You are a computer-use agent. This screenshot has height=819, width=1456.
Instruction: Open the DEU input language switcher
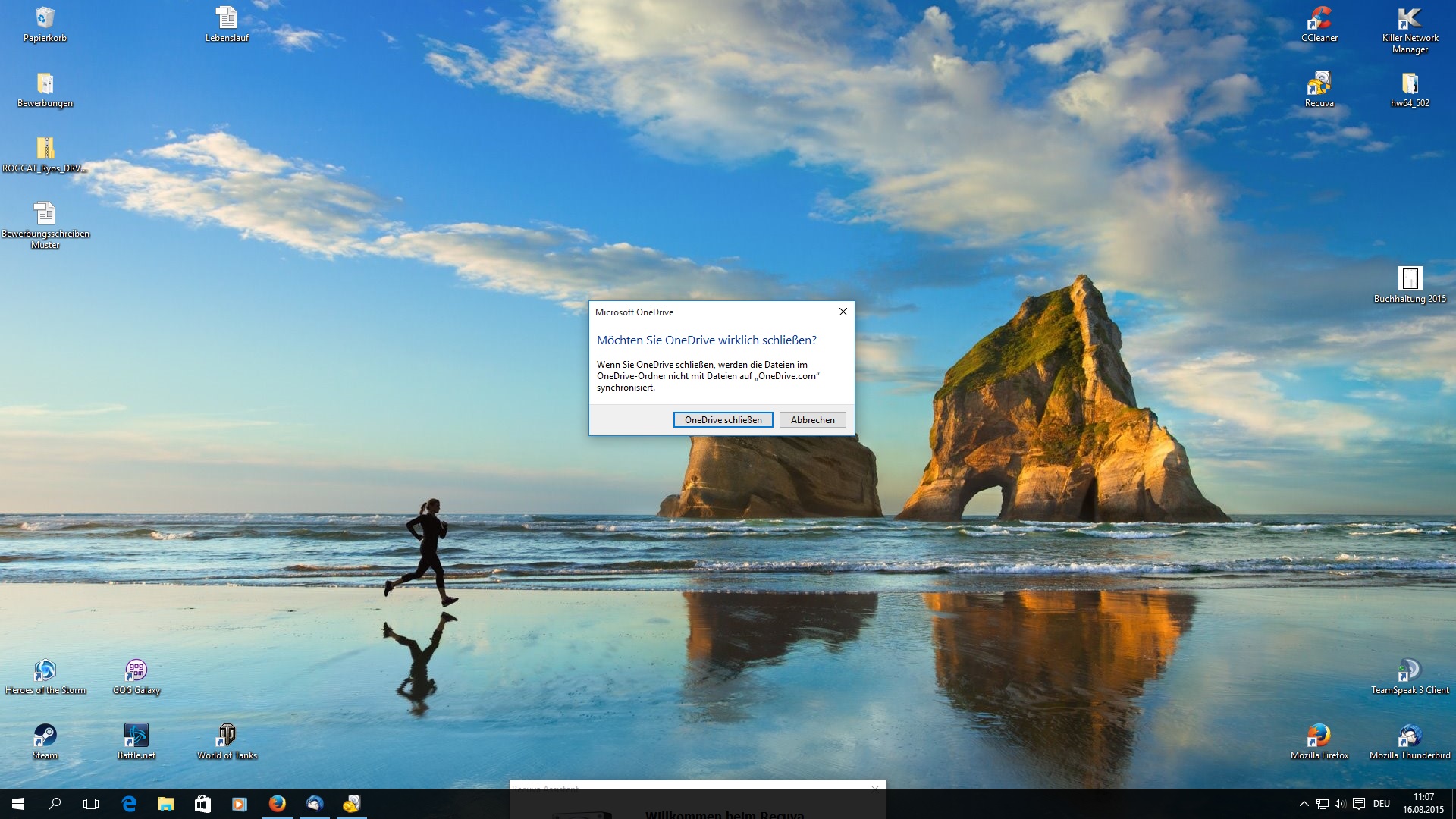(x=1381, y=804)
